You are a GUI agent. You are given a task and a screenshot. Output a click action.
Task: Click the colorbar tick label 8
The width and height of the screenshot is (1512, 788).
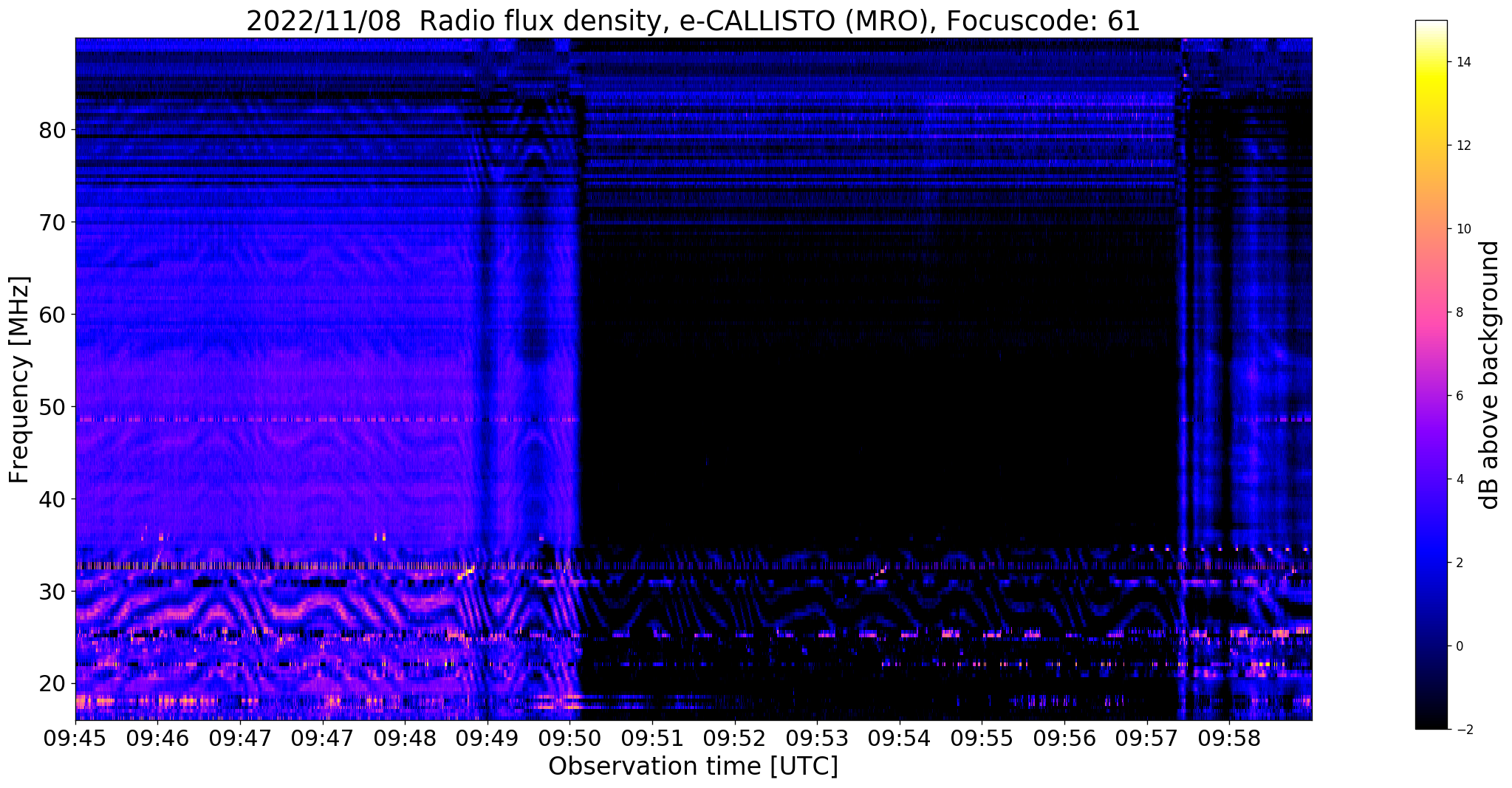[x=1459, y=312]
